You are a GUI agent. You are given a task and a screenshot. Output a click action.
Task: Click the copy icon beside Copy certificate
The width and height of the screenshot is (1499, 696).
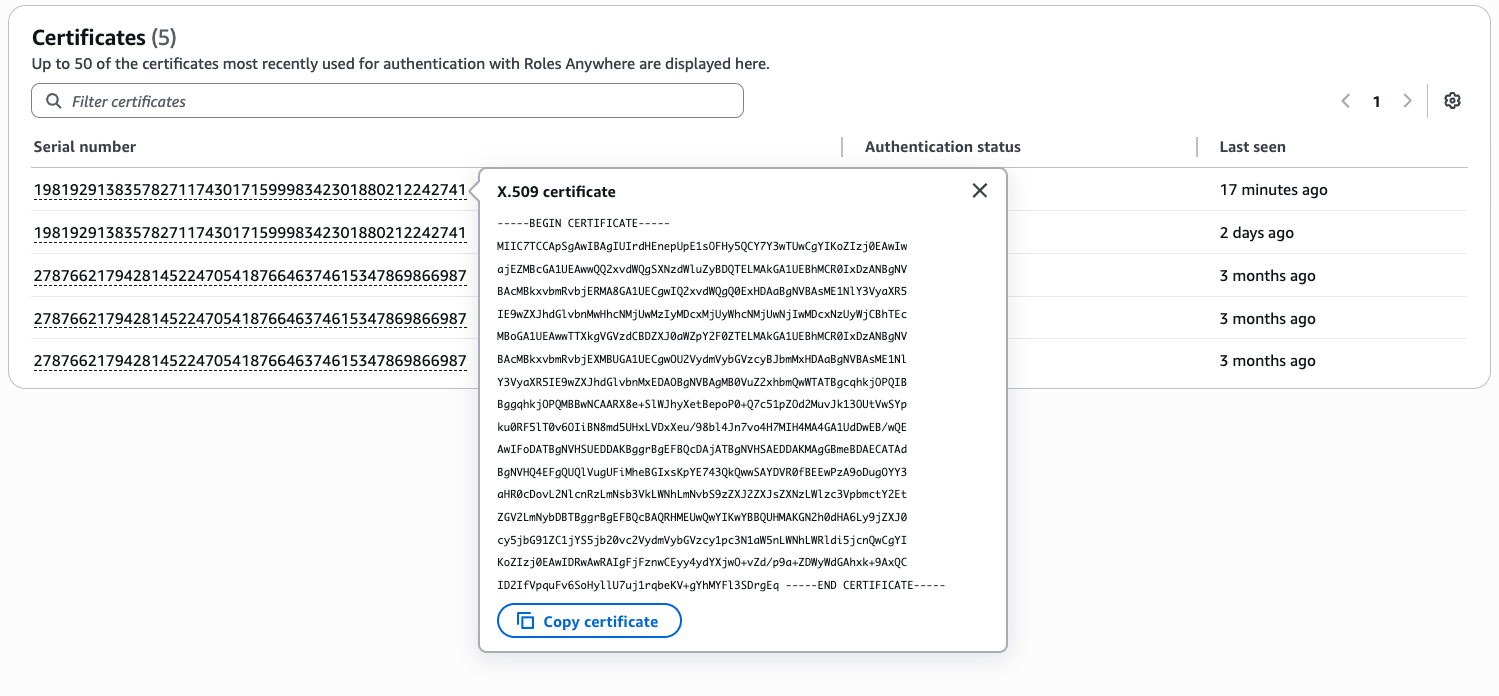526,621
